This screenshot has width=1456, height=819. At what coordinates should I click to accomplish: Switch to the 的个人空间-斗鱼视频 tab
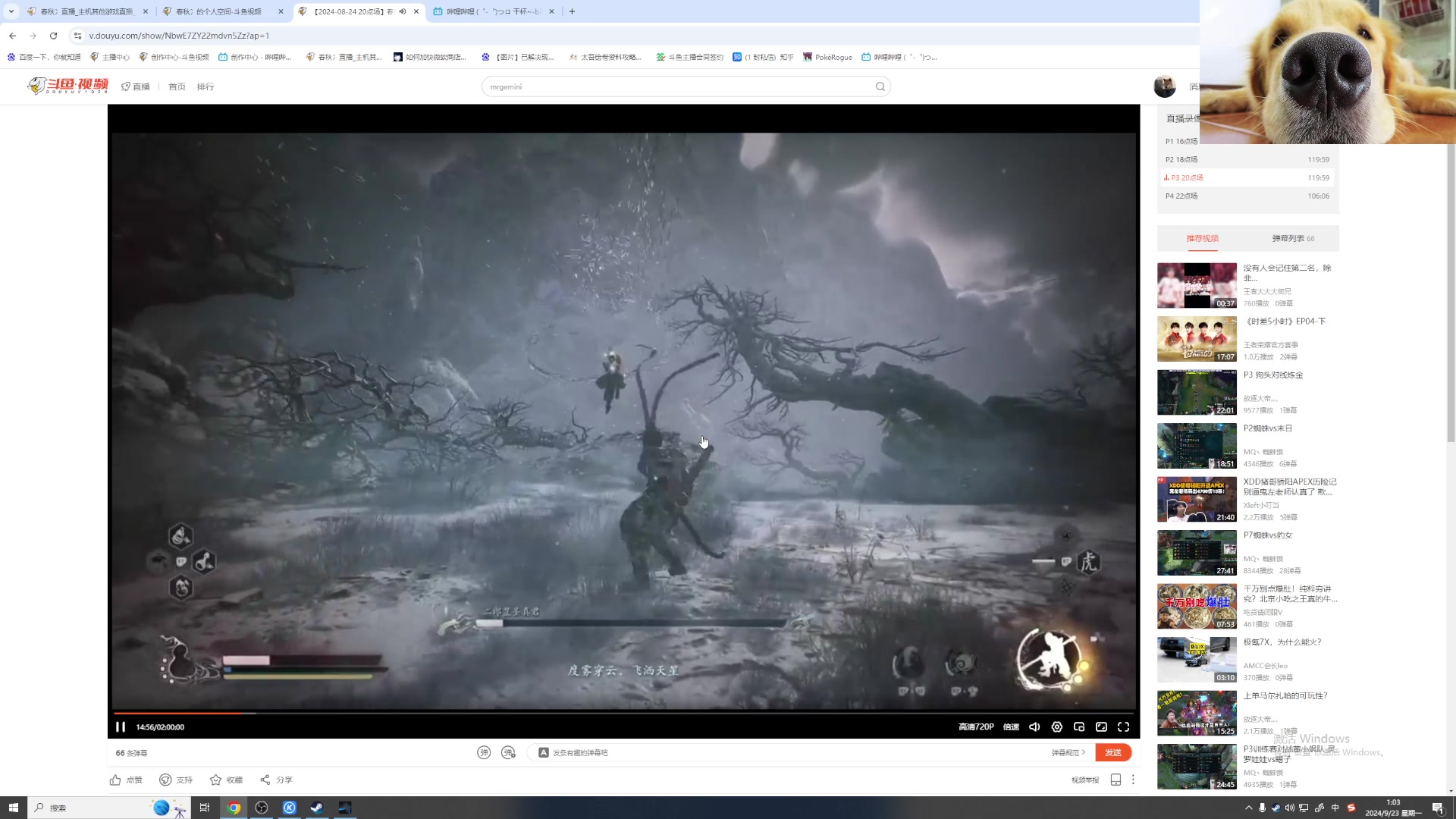coord(224,11)
